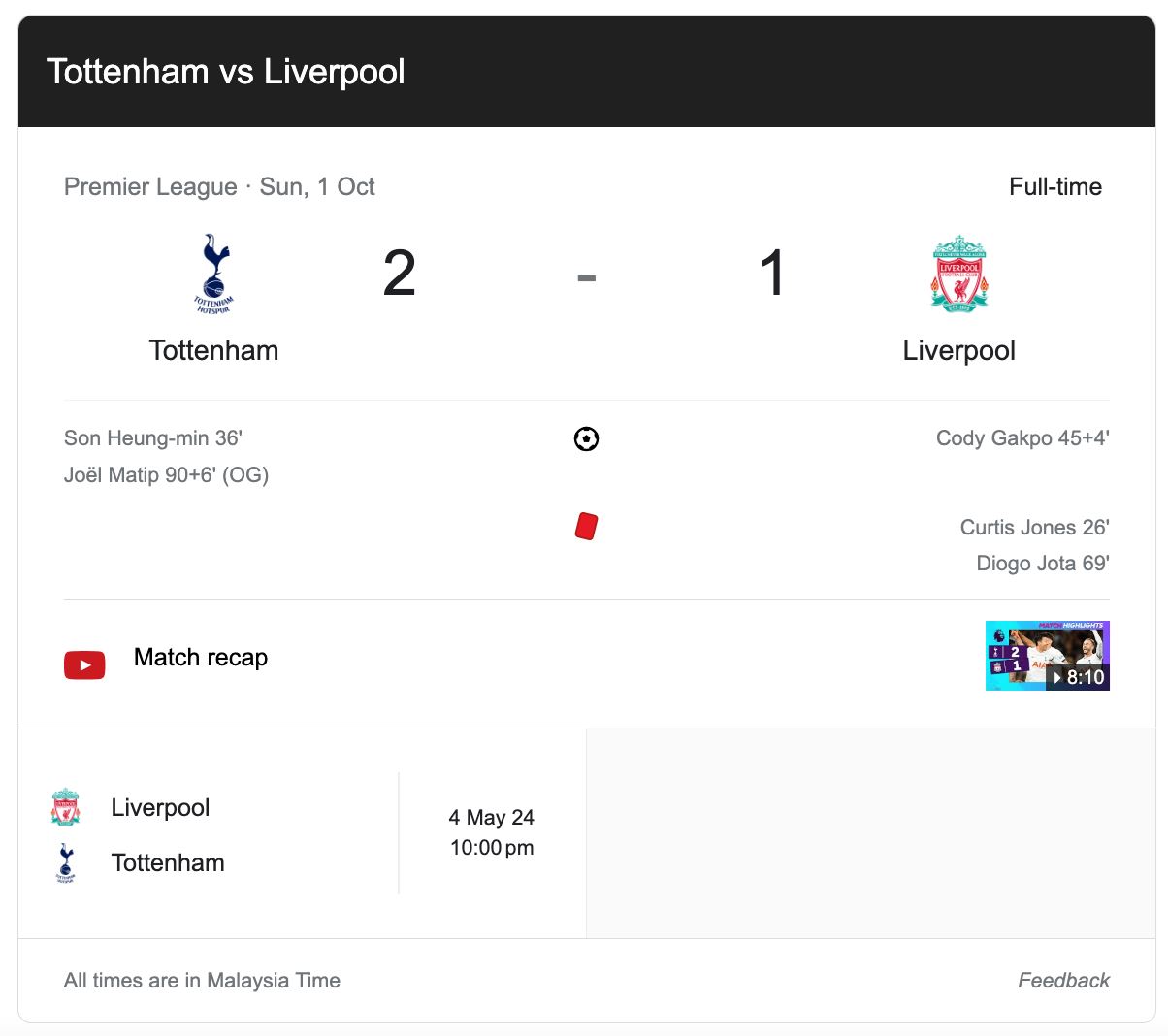Click the small Liverpool crest in upcoming fixture
The width and height of the screenshot is (1168, 1036).
(x=65, y=806)
